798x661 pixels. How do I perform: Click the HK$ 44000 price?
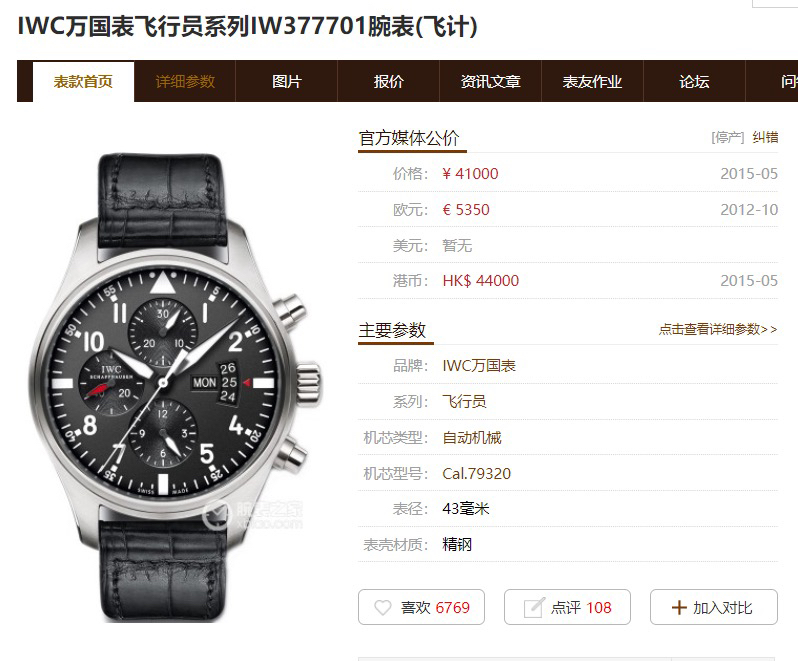click(x=480, y=281)
